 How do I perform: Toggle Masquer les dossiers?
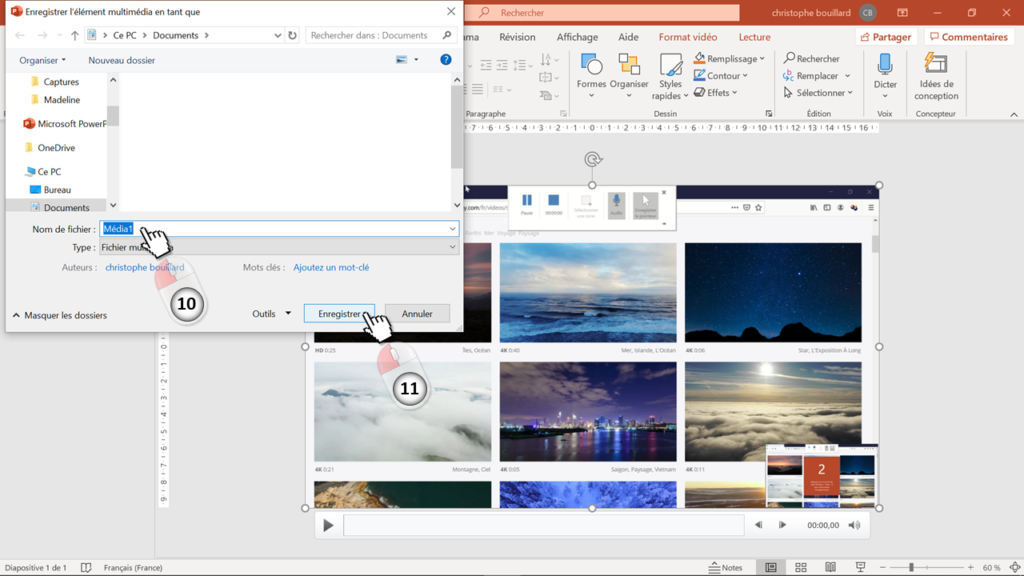pos(60,315)
